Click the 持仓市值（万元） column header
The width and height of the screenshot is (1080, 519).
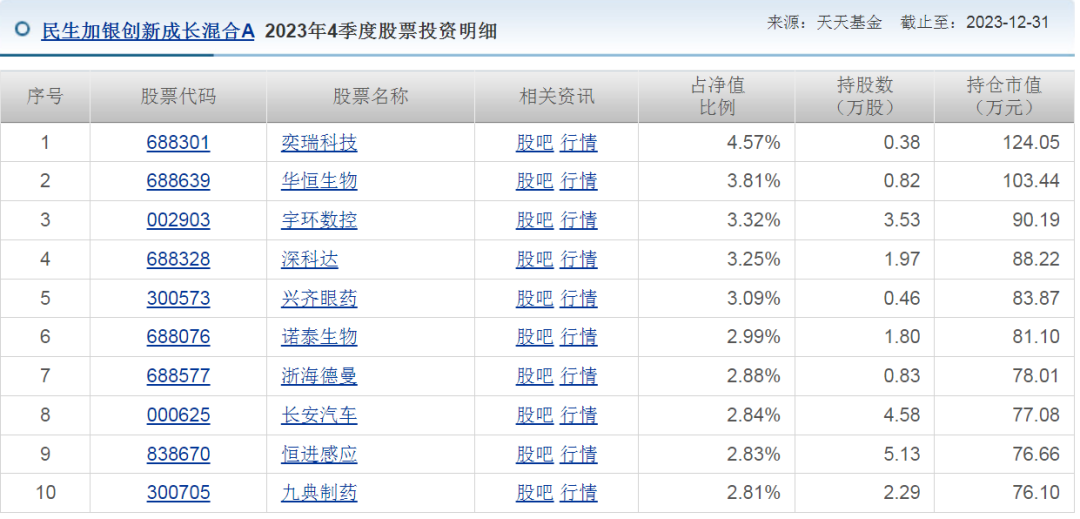(1004, 96)
